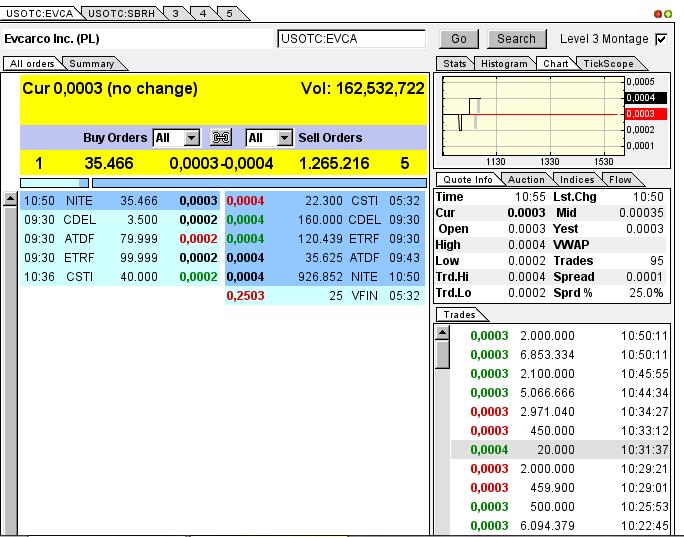
Task: Select the Summary tab
Action: [x=92, y=64]
